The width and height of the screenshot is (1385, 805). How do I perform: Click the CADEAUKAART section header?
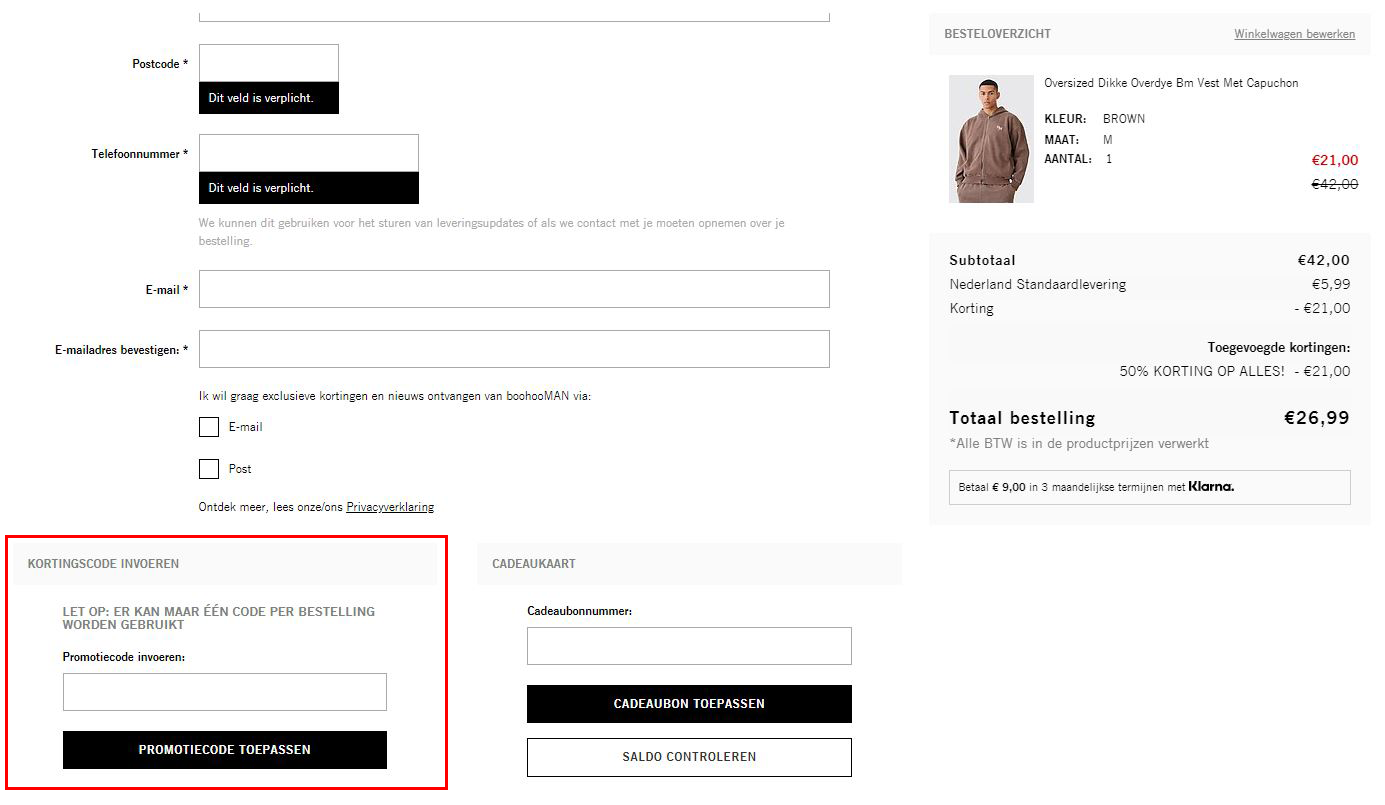[x=533, y=563]
